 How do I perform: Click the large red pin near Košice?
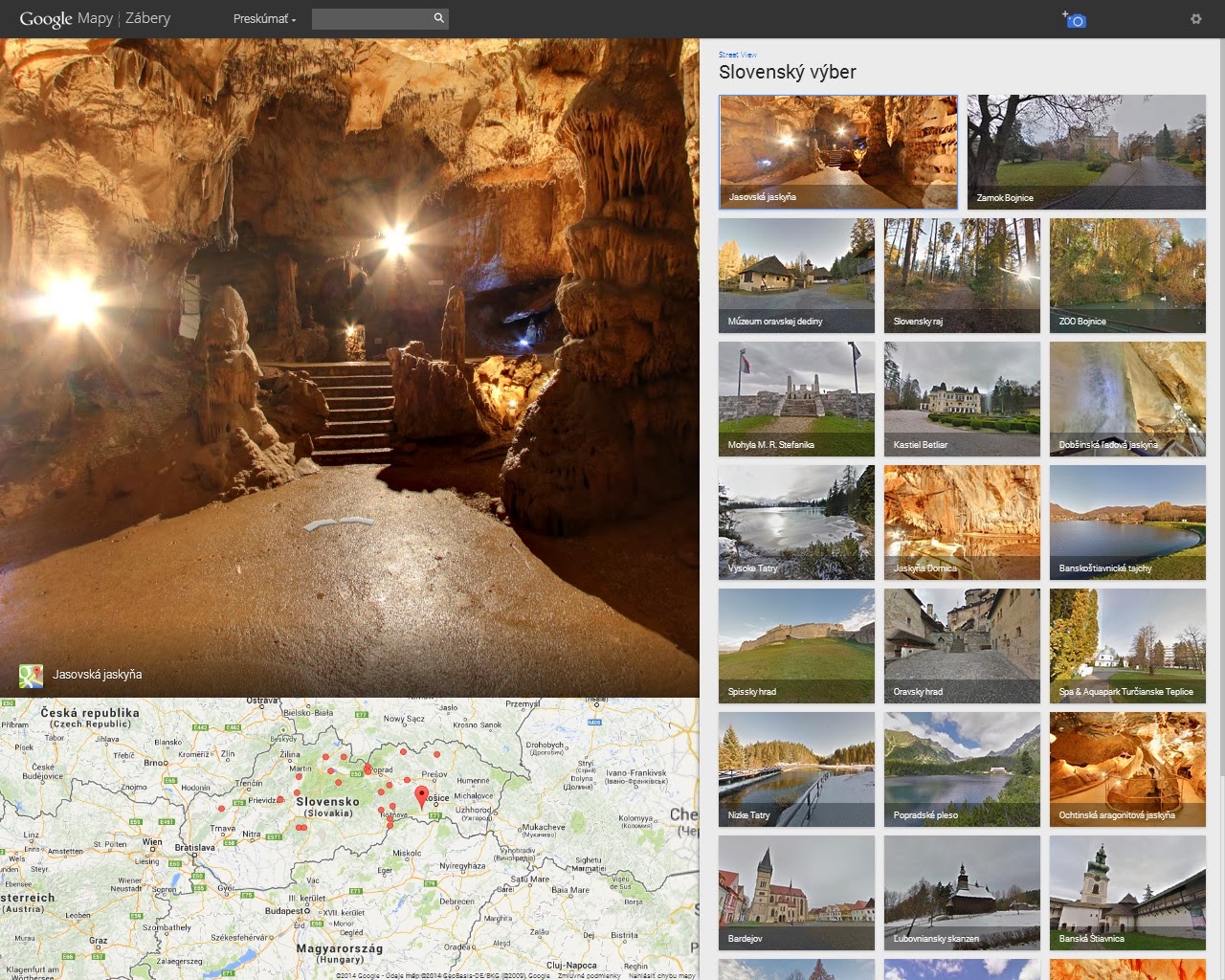pos(421,798)
